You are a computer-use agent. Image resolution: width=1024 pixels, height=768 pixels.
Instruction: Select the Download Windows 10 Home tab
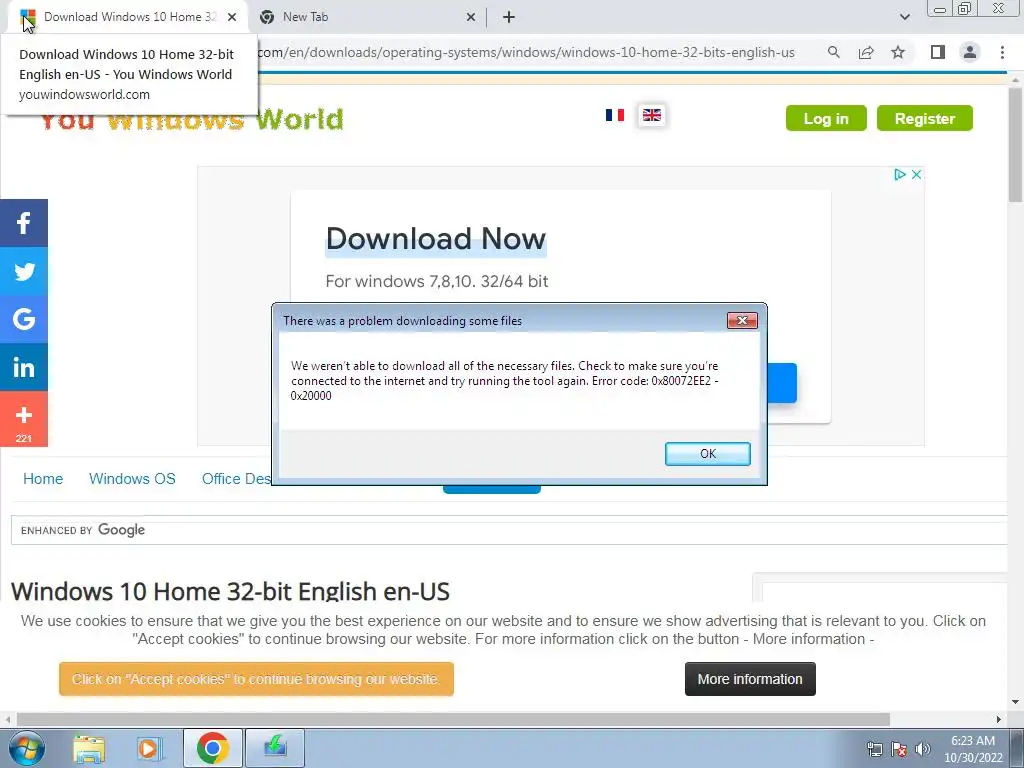129,17
